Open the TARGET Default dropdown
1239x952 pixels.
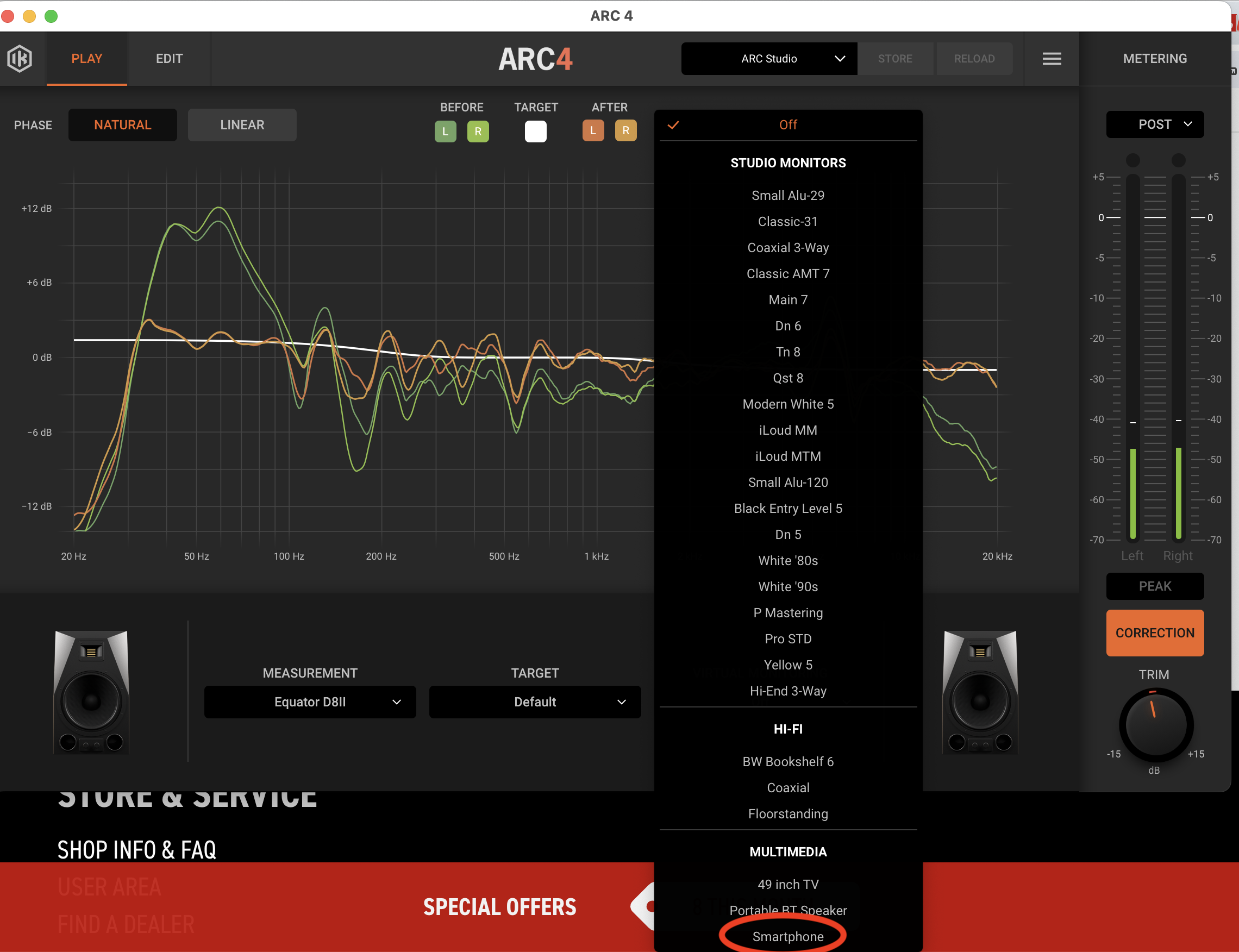pos(535,702)
